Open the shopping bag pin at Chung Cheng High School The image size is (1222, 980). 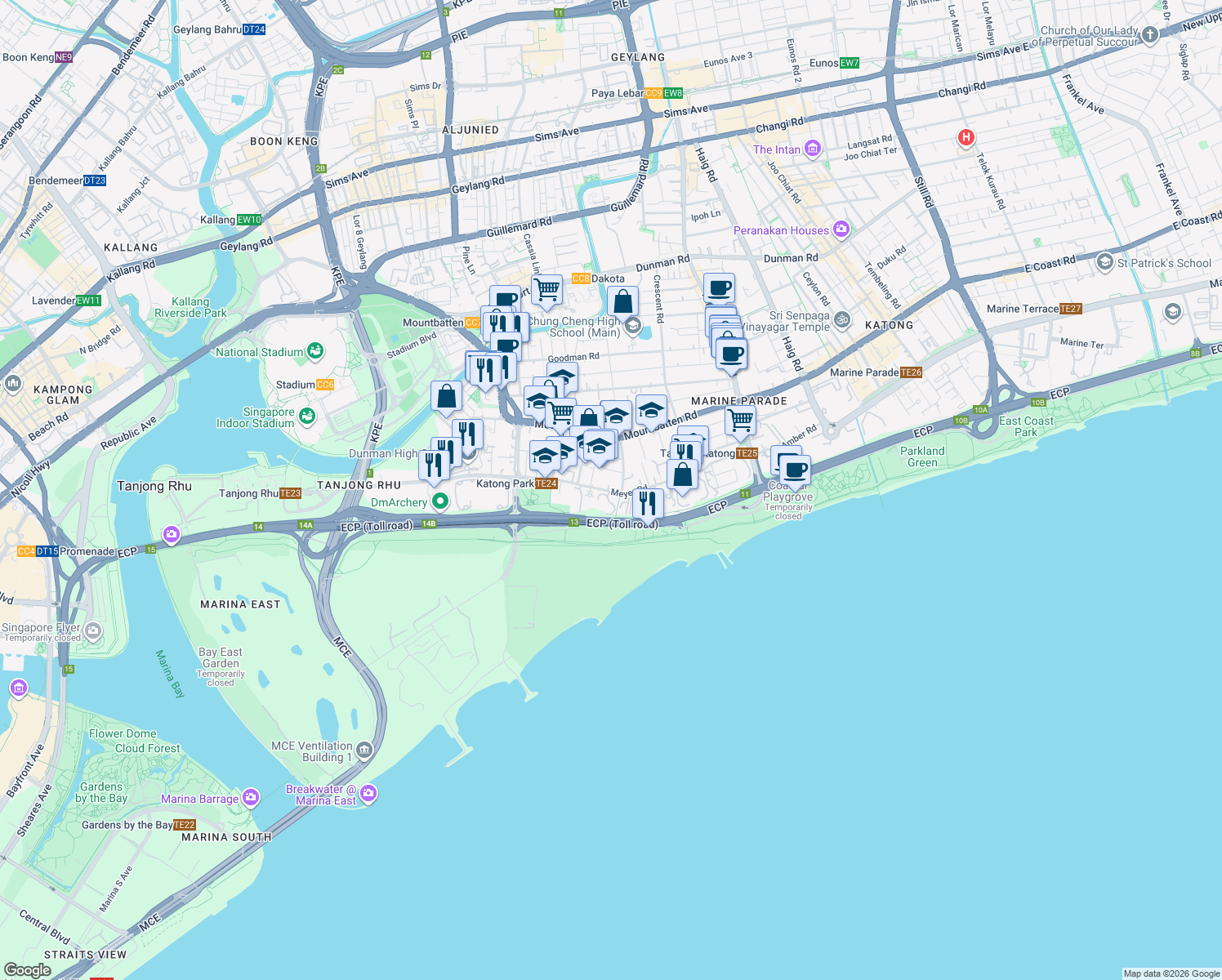[x=623, y=302]
